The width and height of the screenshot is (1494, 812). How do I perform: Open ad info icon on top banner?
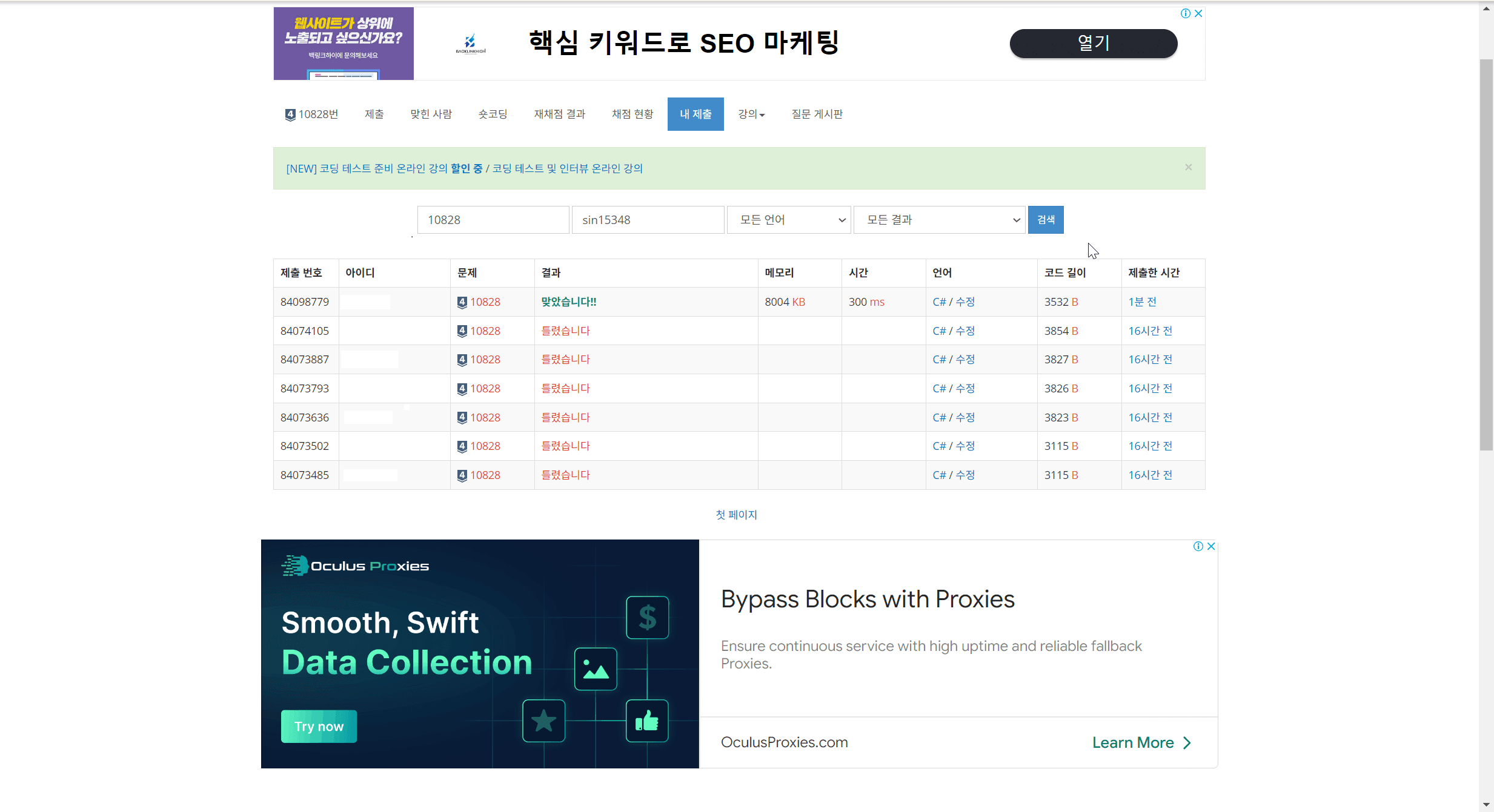coord(1186,13)
